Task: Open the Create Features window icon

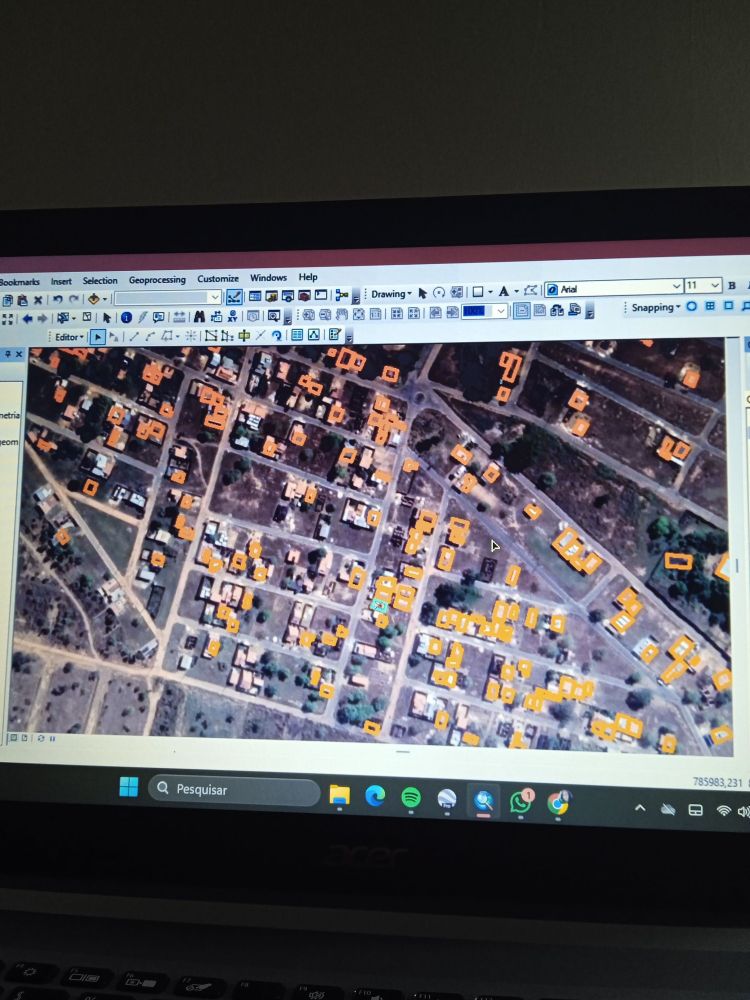Action: (334, 334)
